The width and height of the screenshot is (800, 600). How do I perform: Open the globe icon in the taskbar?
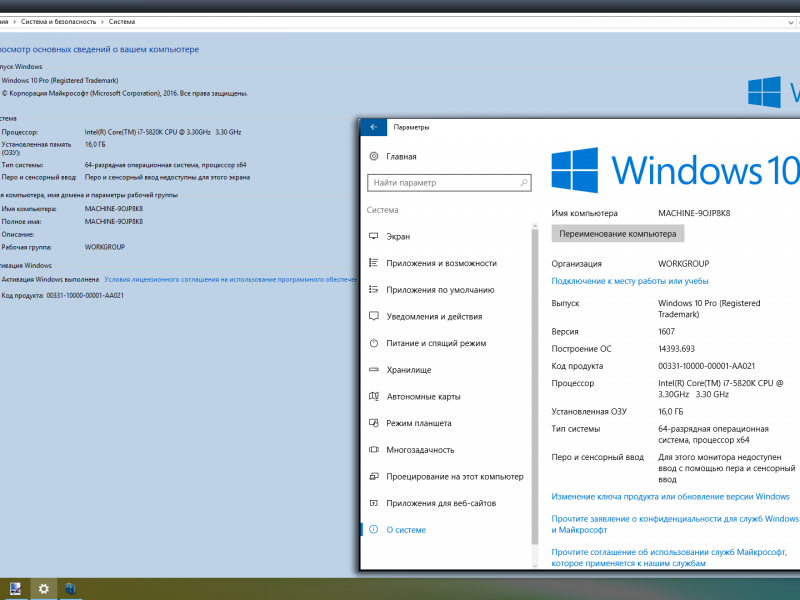click(x=70, y=589)
